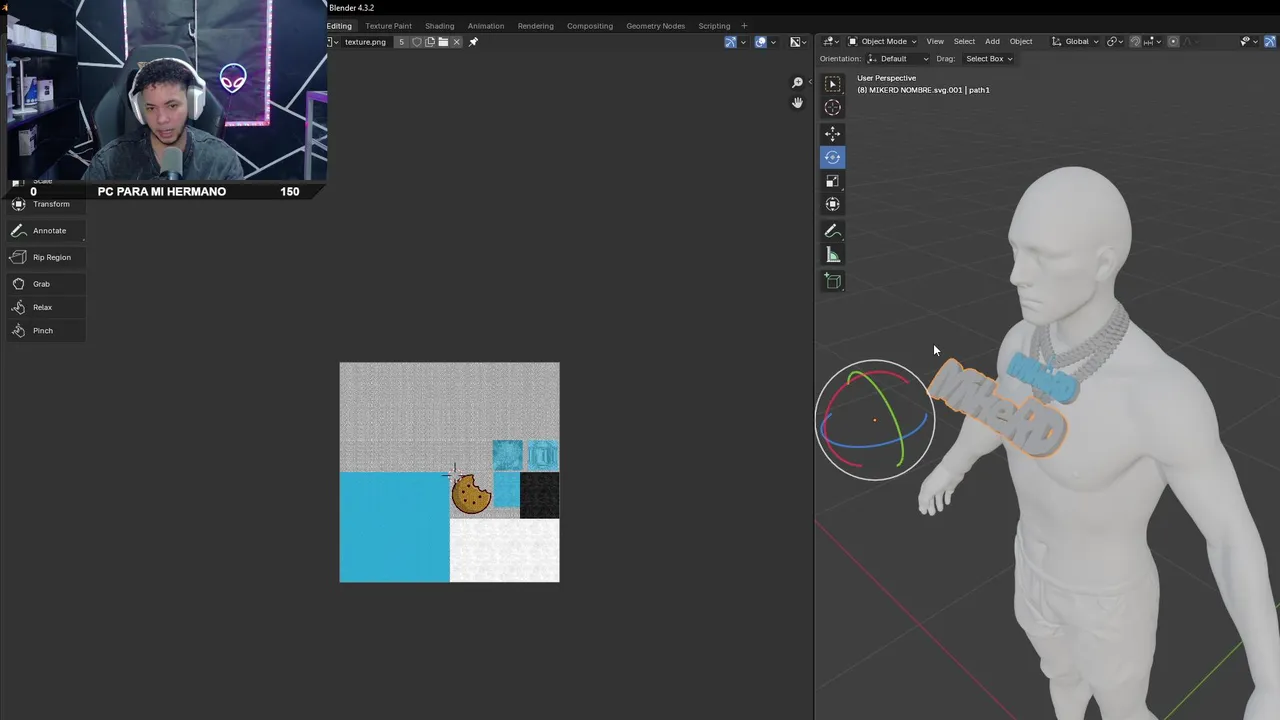1280x720 pixels.
Task: Switch to the UV Editing workspace tab
Action: point(340,26)
